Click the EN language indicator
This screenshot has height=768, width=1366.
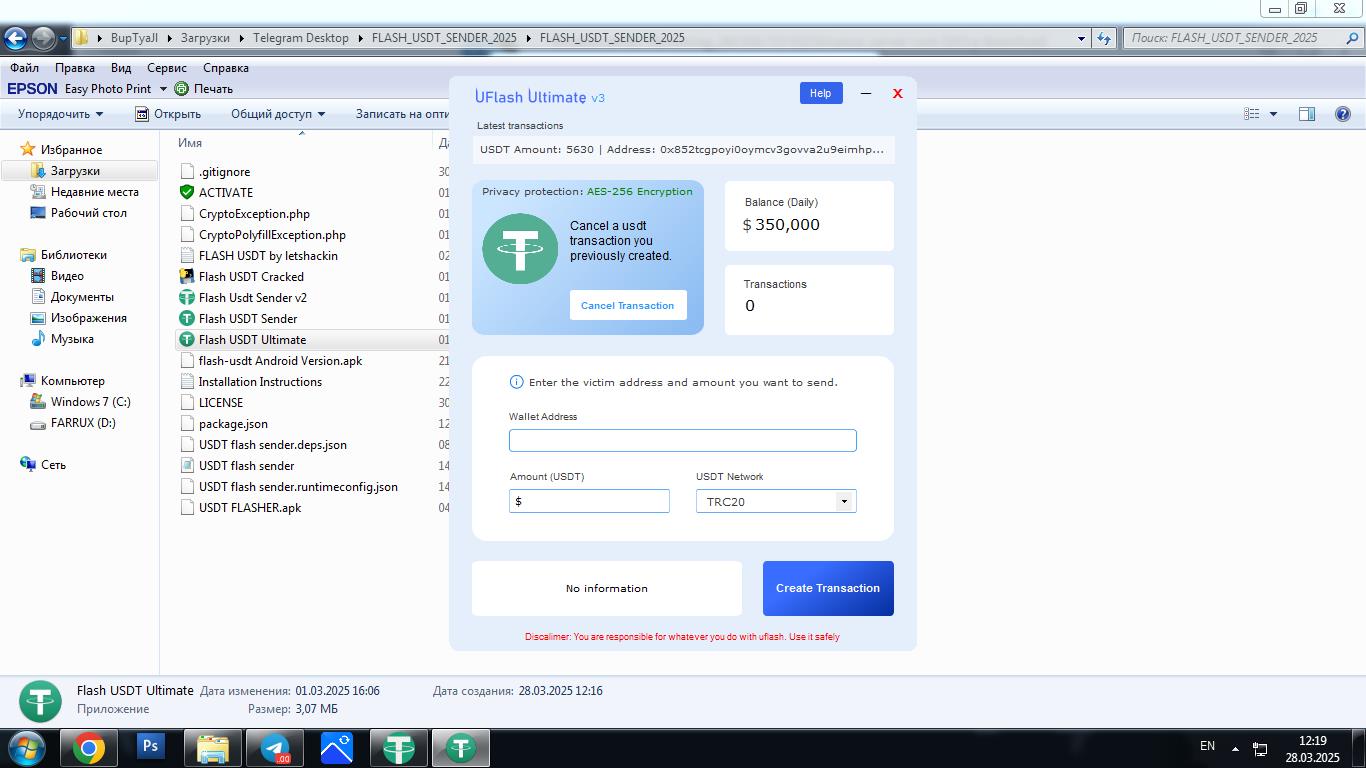coord(1207,746)
